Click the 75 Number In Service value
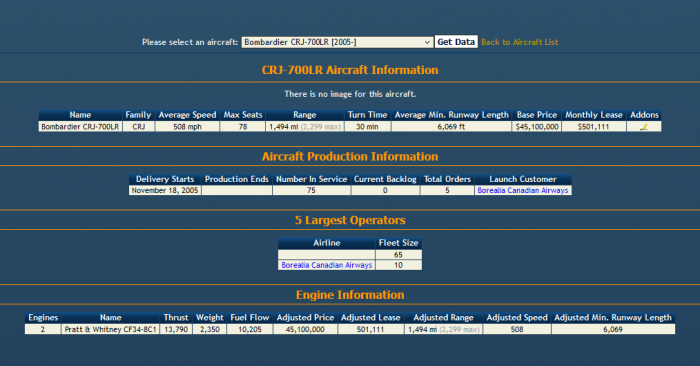The width and height of the screenshot is (700, 366). tap(311, 190)
